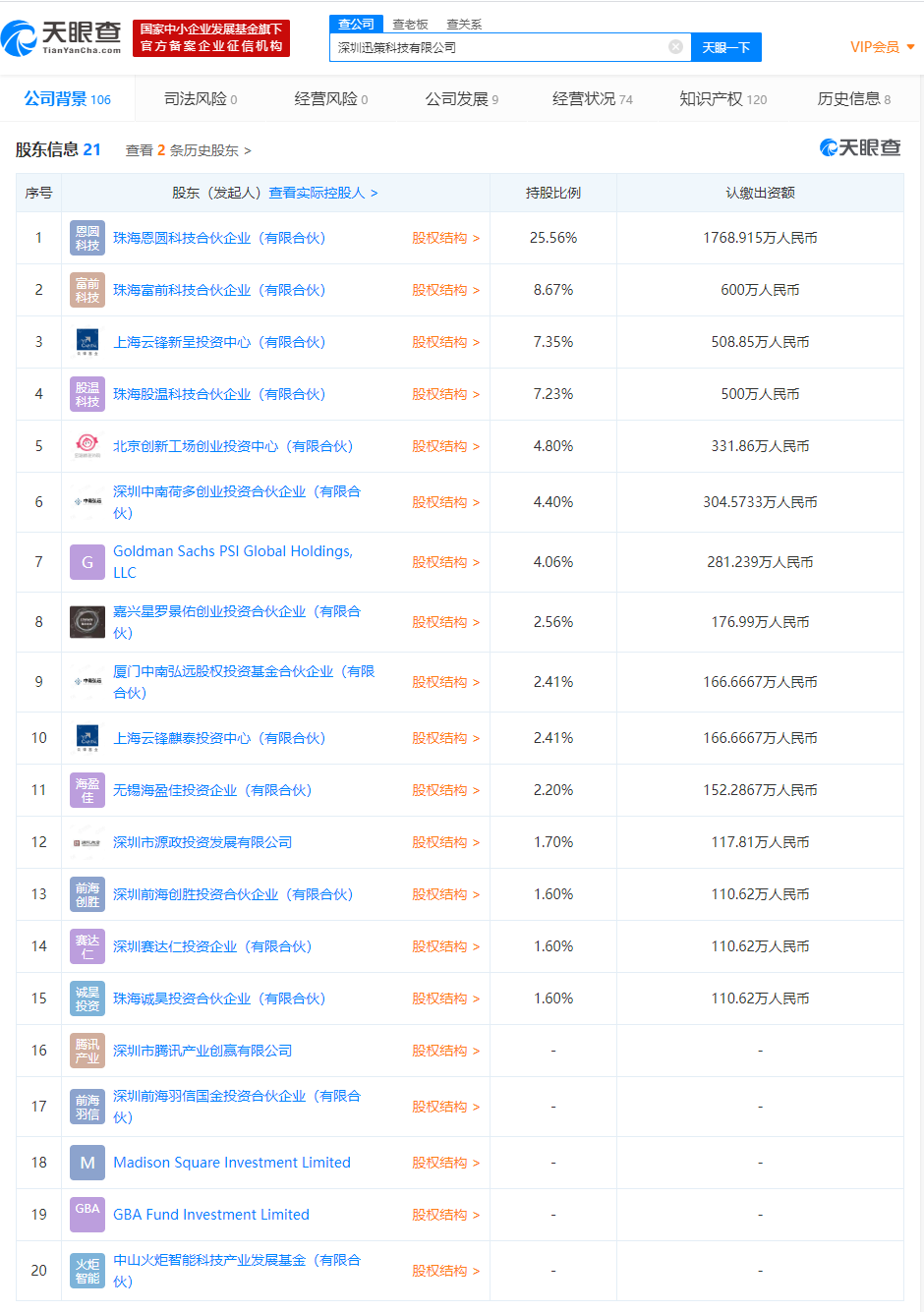Click the 1768.915万人民币 capital amount

(x=760, y=238)
